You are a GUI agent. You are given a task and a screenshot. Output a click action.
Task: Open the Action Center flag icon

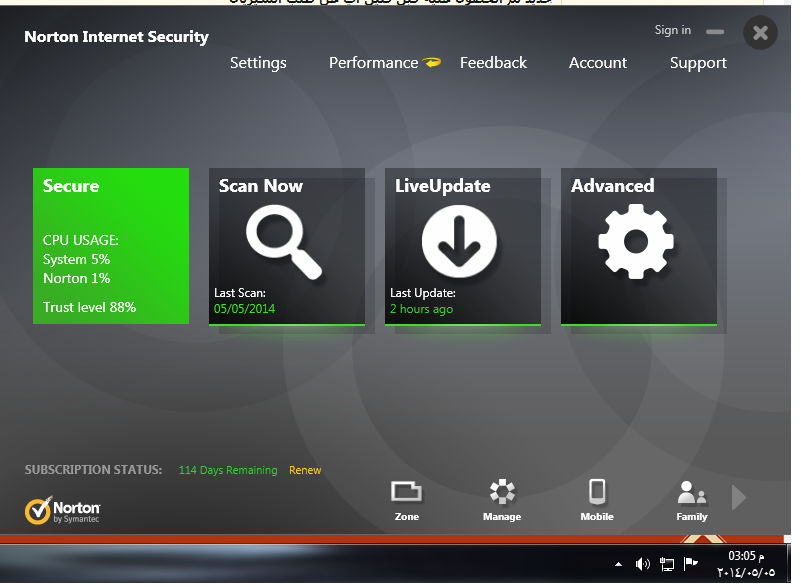[x=691, y=563]
